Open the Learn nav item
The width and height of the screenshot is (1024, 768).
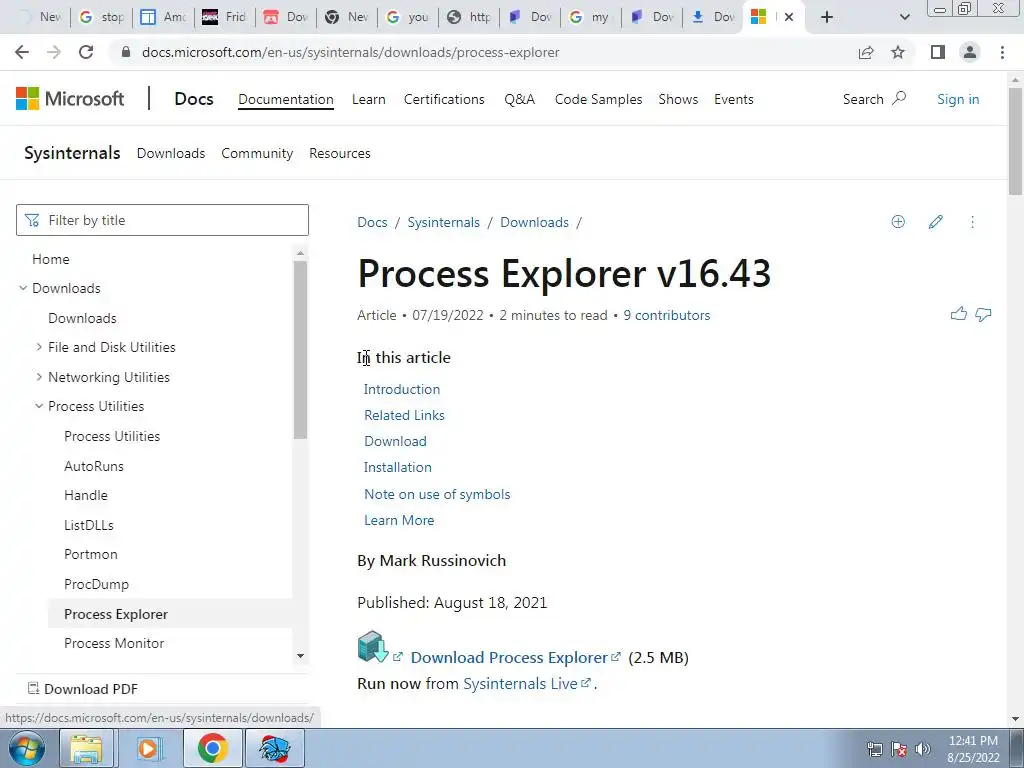click(x=368, y=99)
